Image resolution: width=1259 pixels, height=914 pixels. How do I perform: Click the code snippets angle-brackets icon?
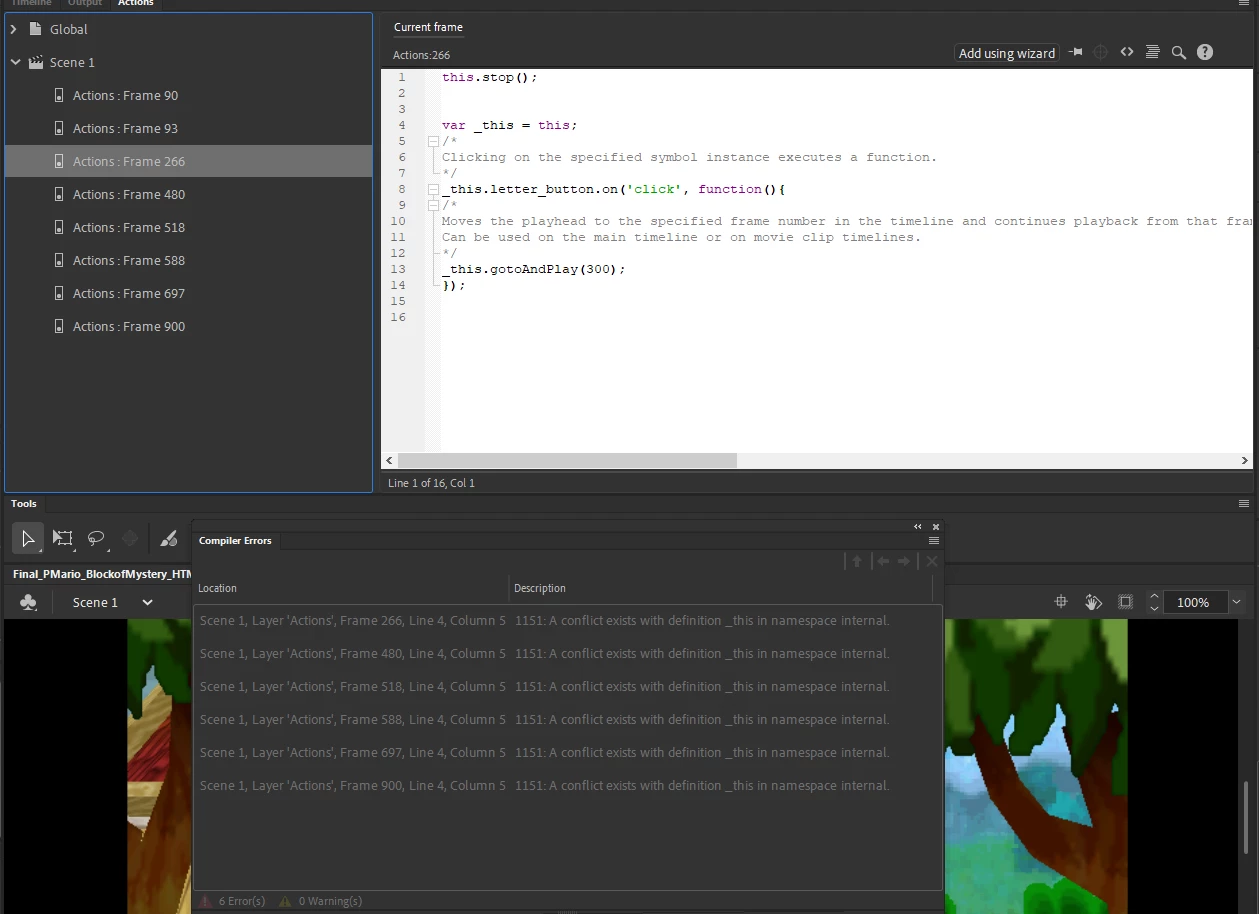(1127, 52)
